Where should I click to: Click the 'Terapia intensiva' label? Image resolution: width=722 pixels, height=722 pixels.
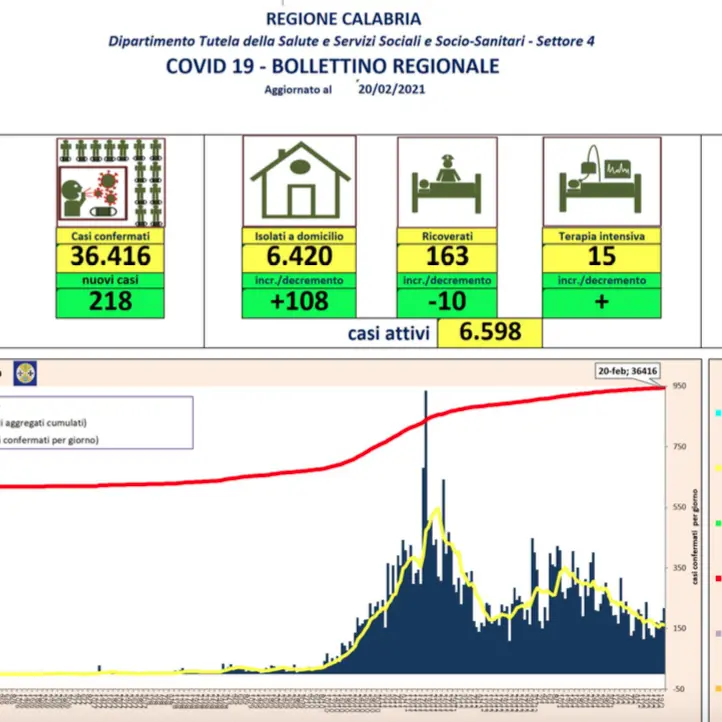coord(602,236)
